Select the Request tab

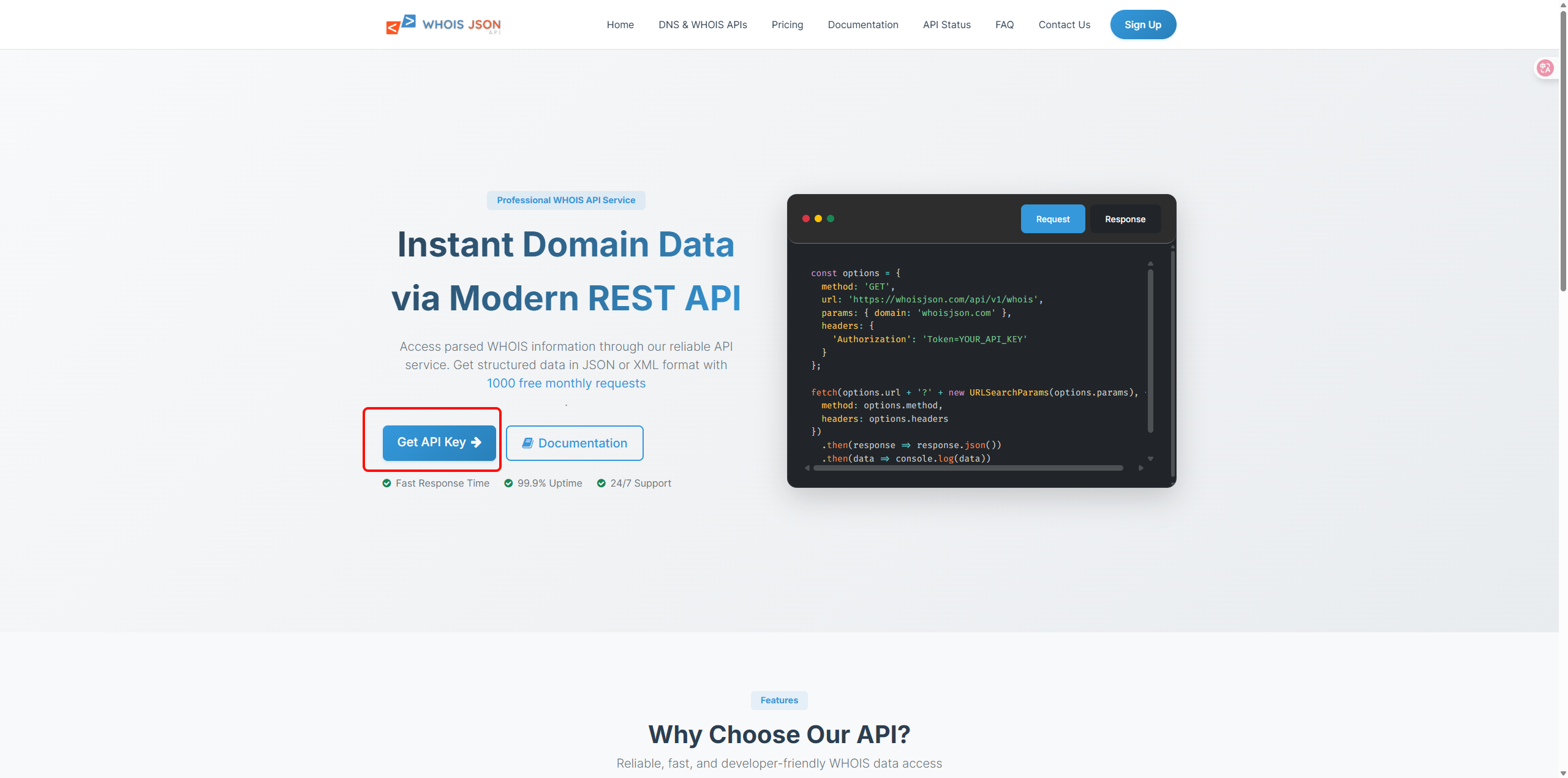point(1052,219)
